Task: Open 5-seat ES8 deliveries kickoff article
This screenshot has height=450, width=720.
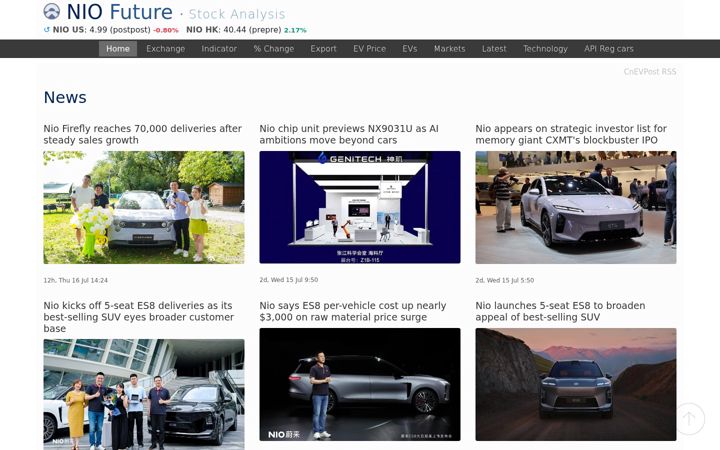Action: 139,317
